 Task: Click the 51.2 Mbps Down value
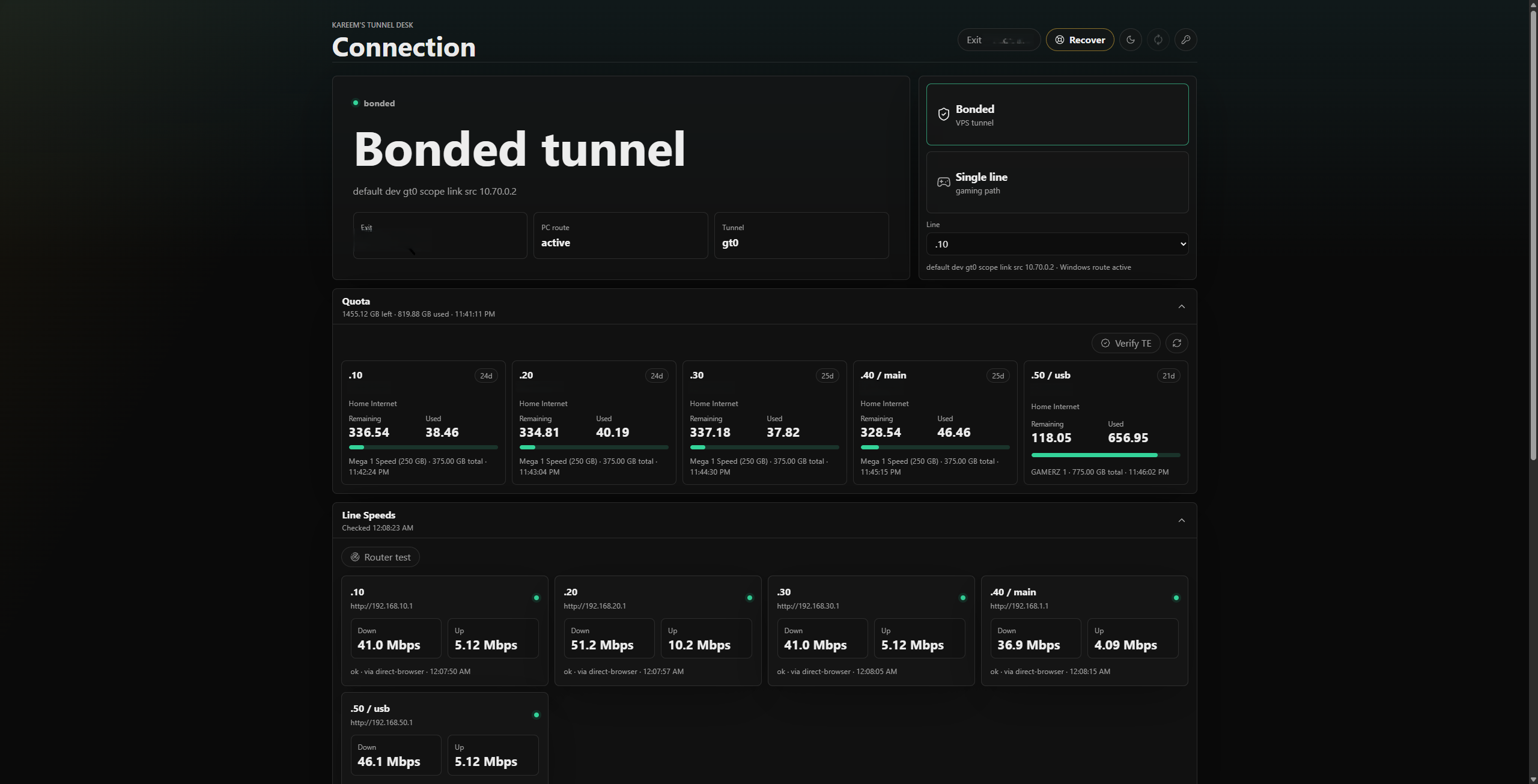point(602,645)
